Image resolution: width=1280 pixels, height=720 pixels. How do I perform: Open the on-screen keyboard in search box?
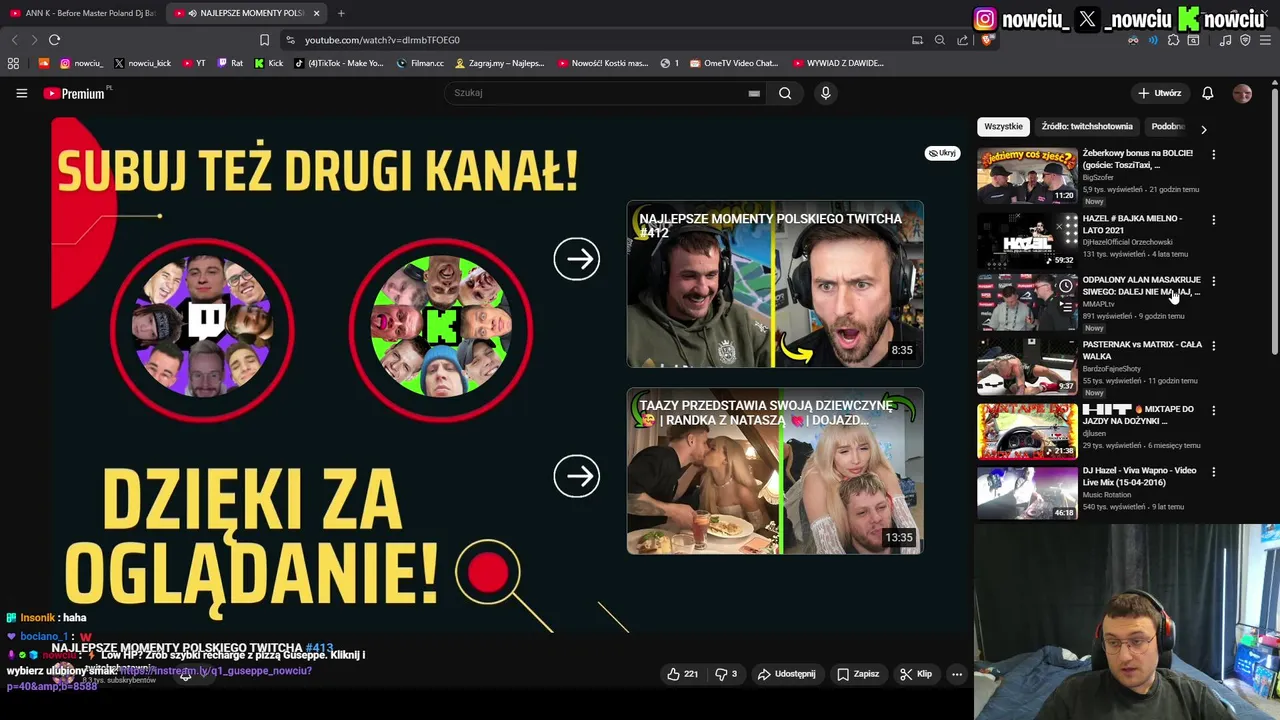(754, 93)
